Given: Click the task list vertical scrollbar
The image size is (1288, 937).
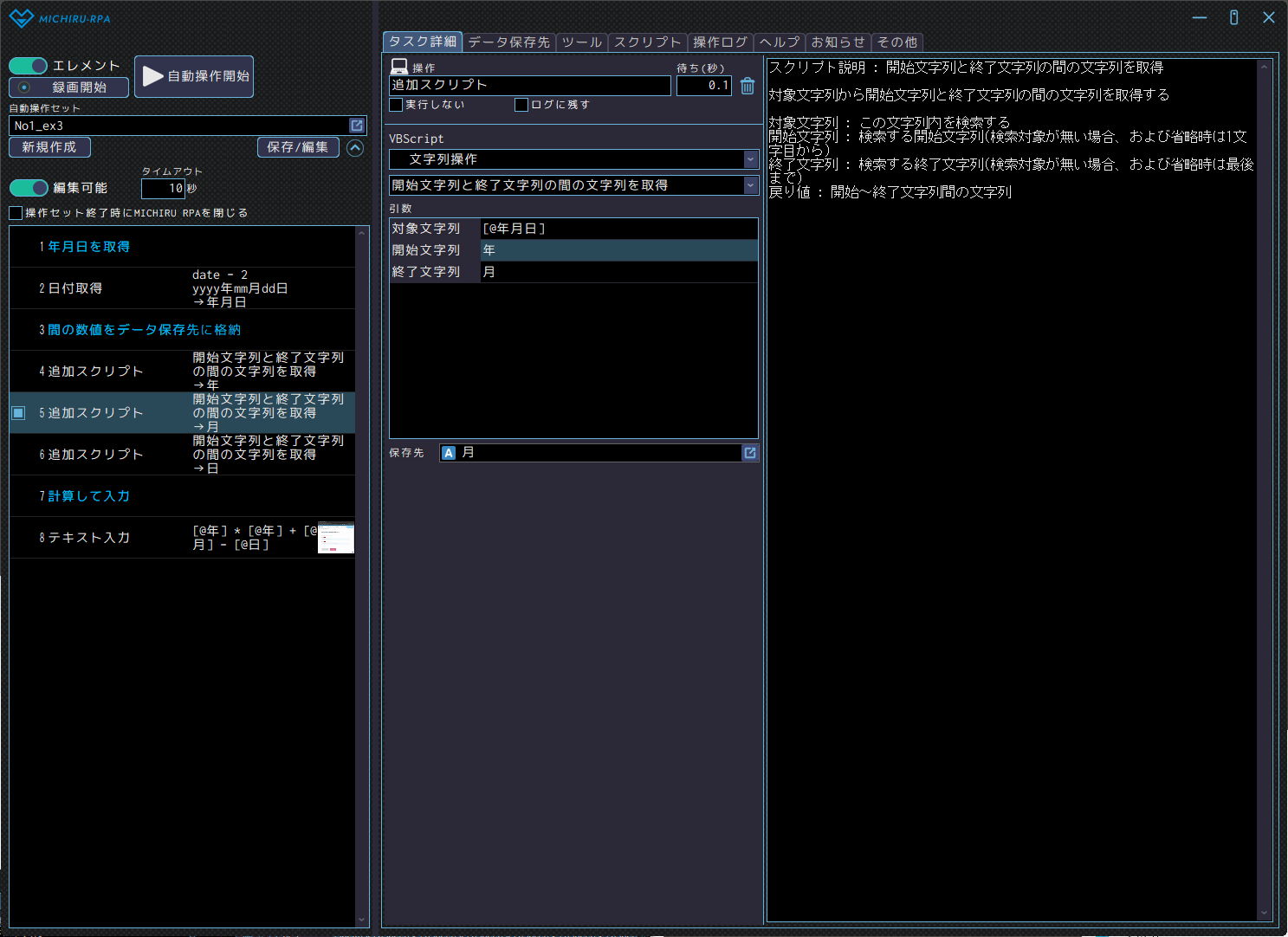Looking at the screenshot, I should [362, 572].
